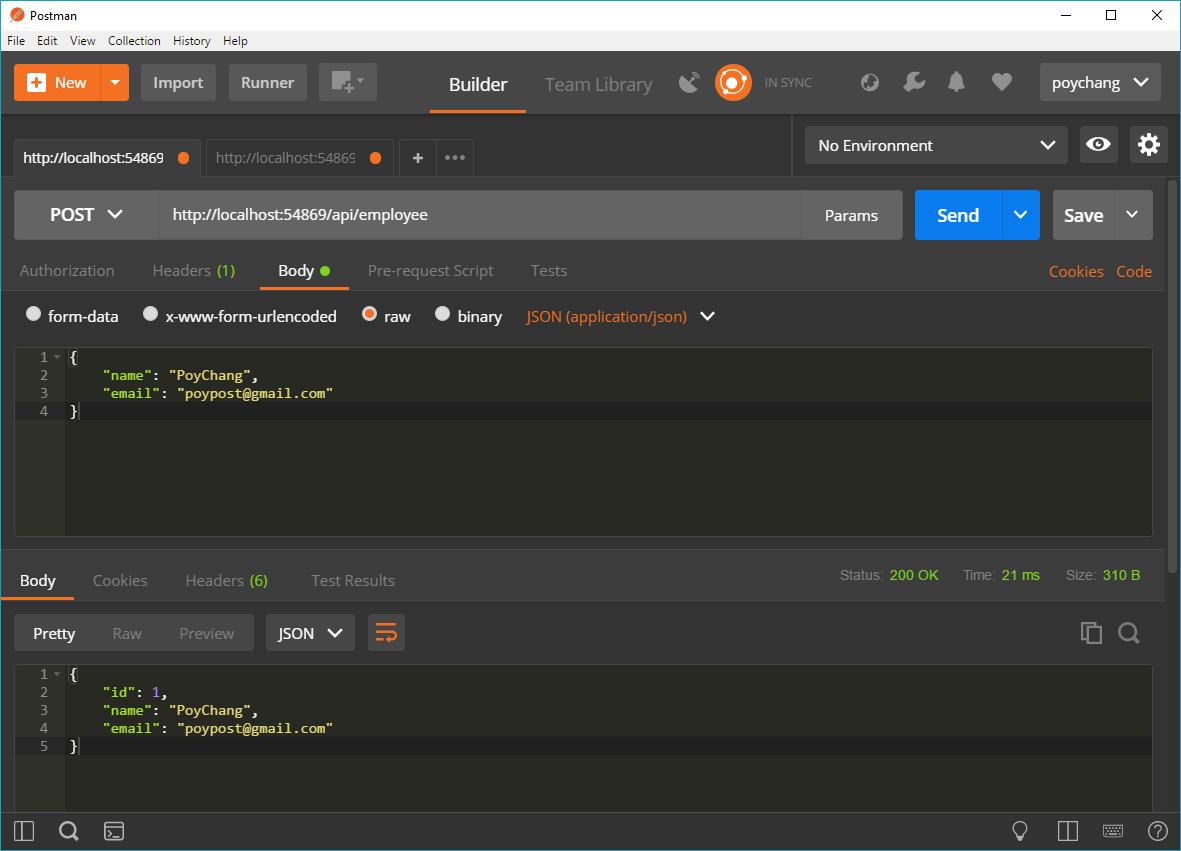
Task: Click the request URL input field
Action: click(x=479, y=215)
